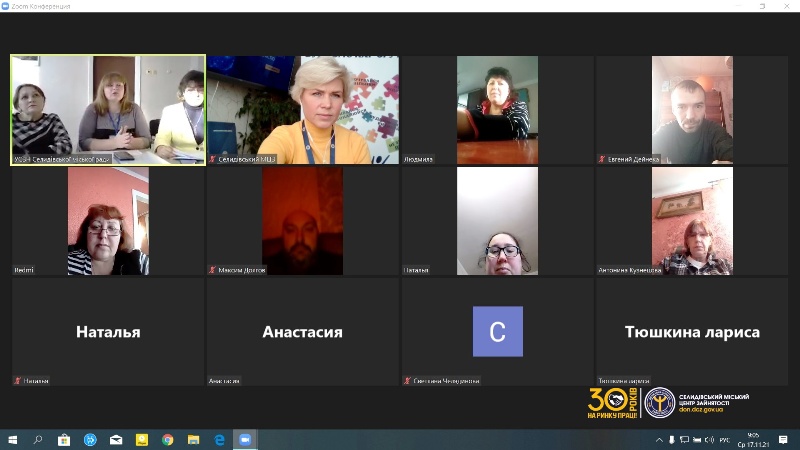Image resolution: width=800 pixels, height=450 pixels.
Task: Open Zoom from the Windows taskbar
Action: [245, 440]
